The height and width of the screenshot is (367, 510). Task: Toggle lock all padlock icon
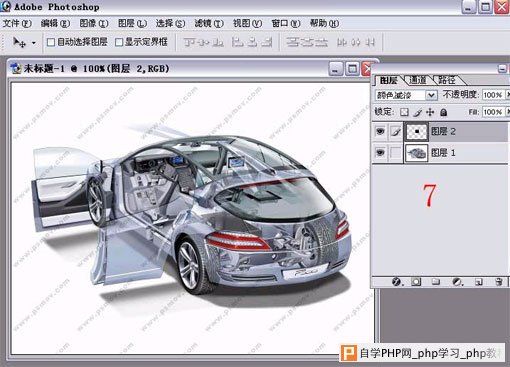pos(444,112)
